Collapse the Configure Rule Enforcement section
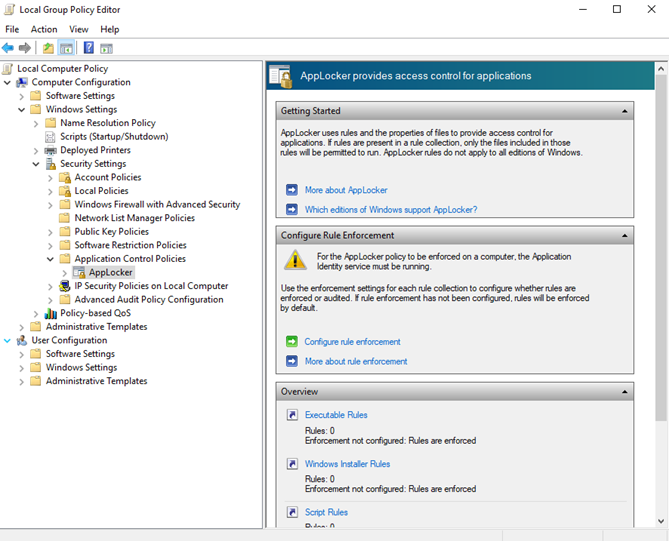Screen dimensions: 669x541 coord(625,236)
